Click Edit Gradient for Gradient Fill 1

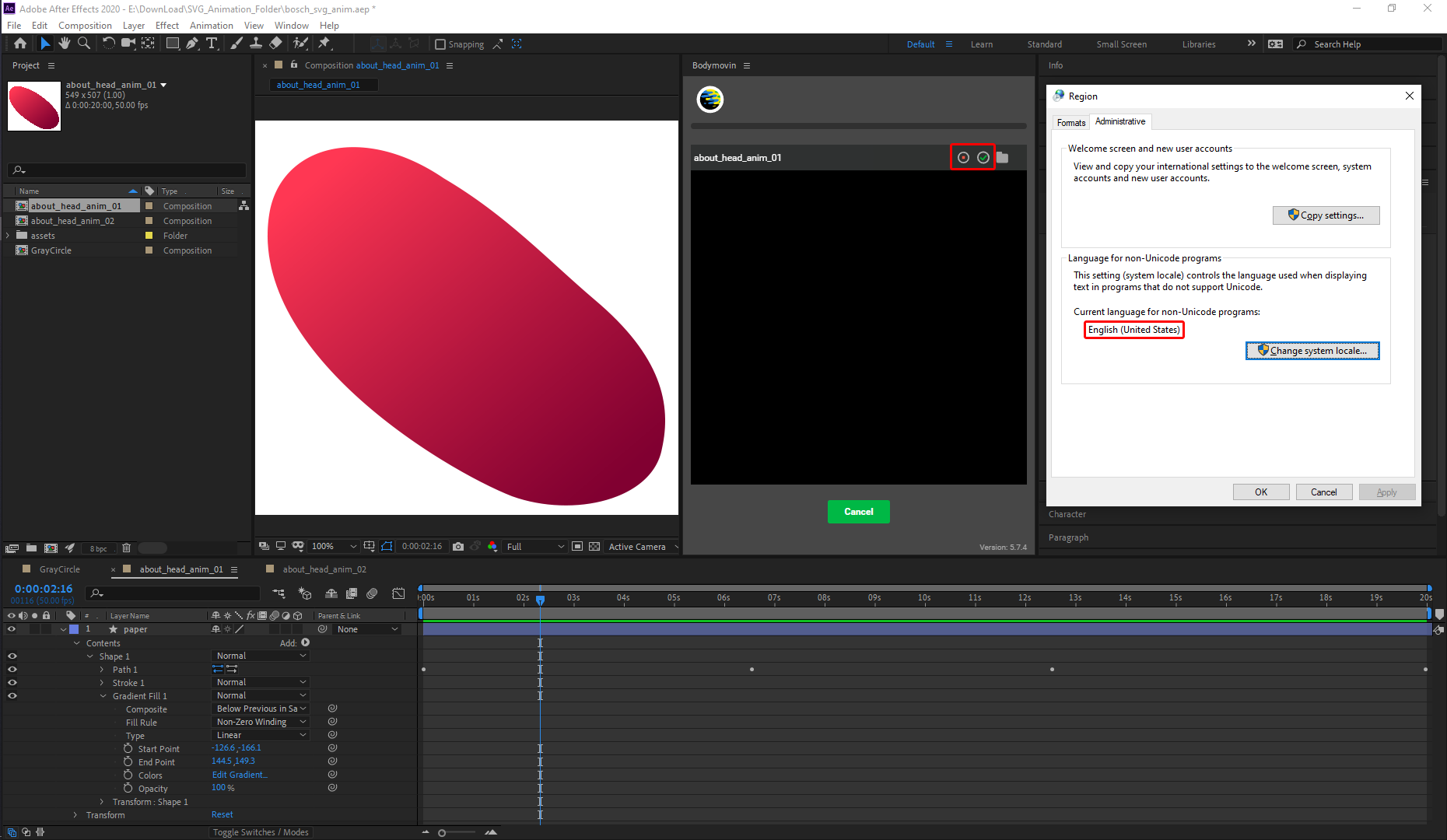[x=240, y=774]
